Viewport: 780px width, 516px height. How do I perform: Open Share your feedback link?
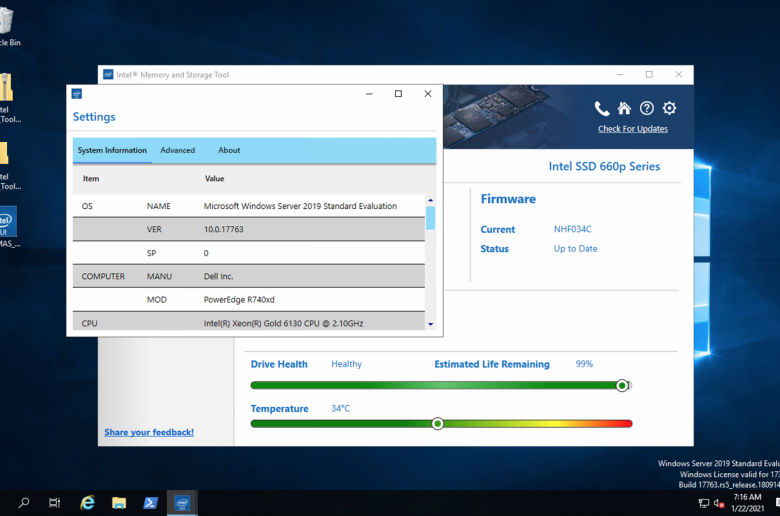(149, 432)
